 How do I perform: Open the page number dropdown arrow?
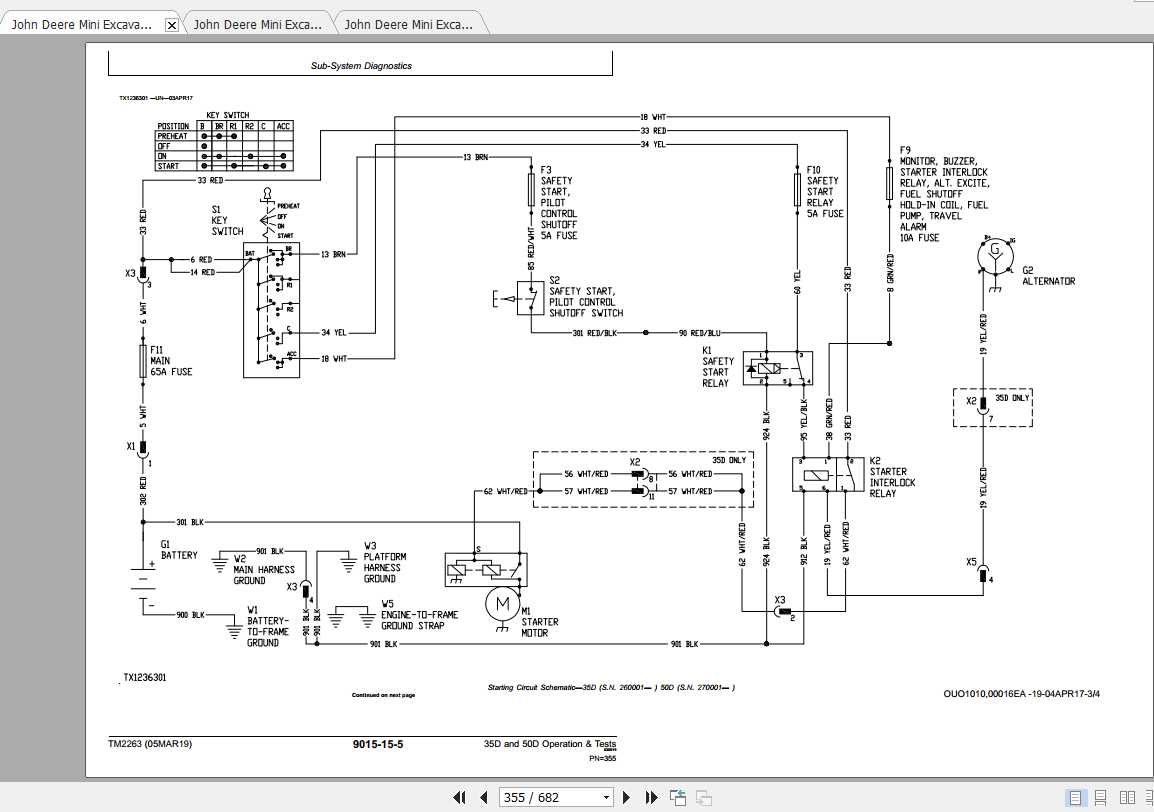606,797
